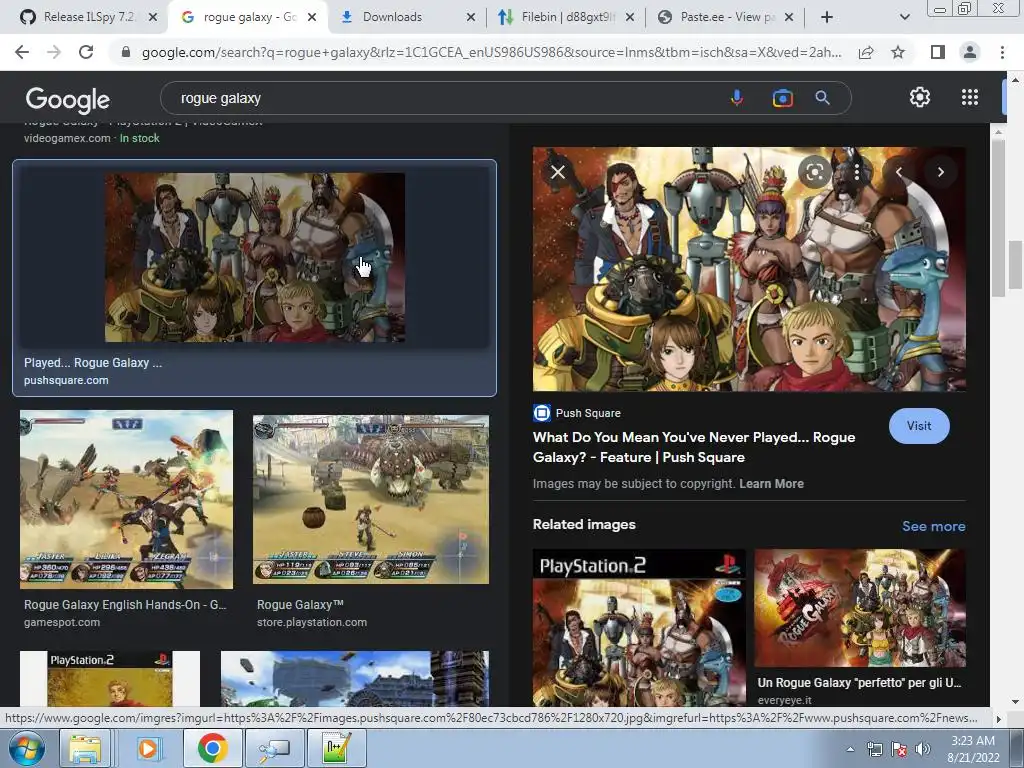Close the image preview panel

point(558,172)
